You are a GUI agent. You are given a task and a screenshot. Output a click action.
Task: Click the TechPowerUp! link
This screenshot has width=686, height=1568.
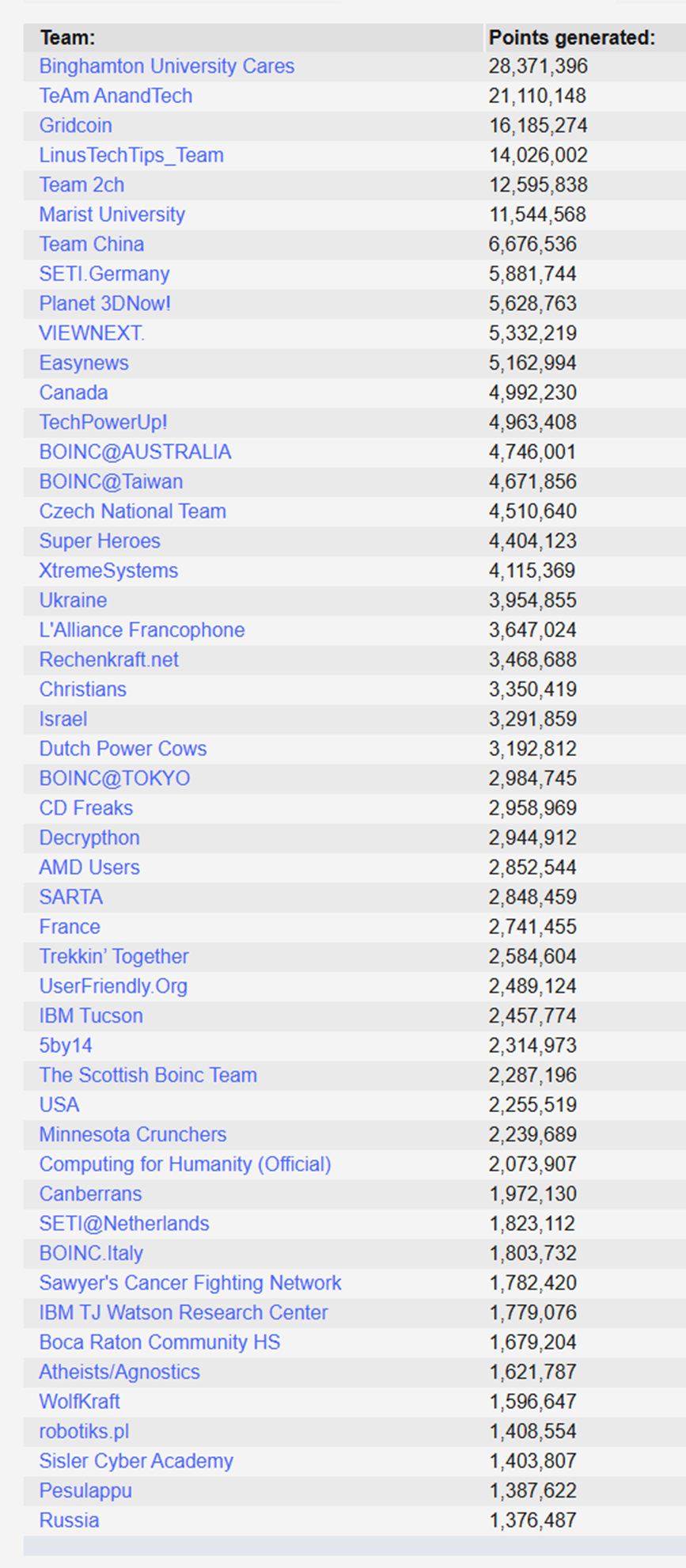pos(104,423)
